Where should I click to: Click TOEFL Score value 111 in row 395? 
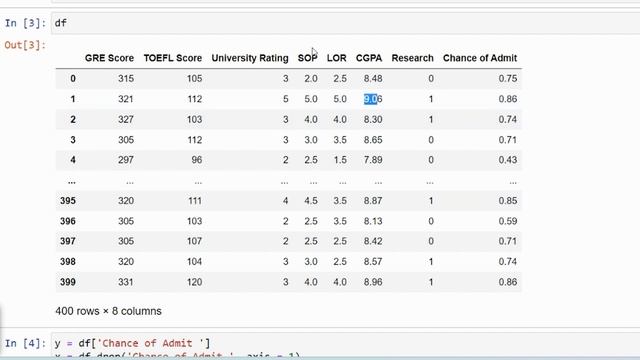click(195, 201)
